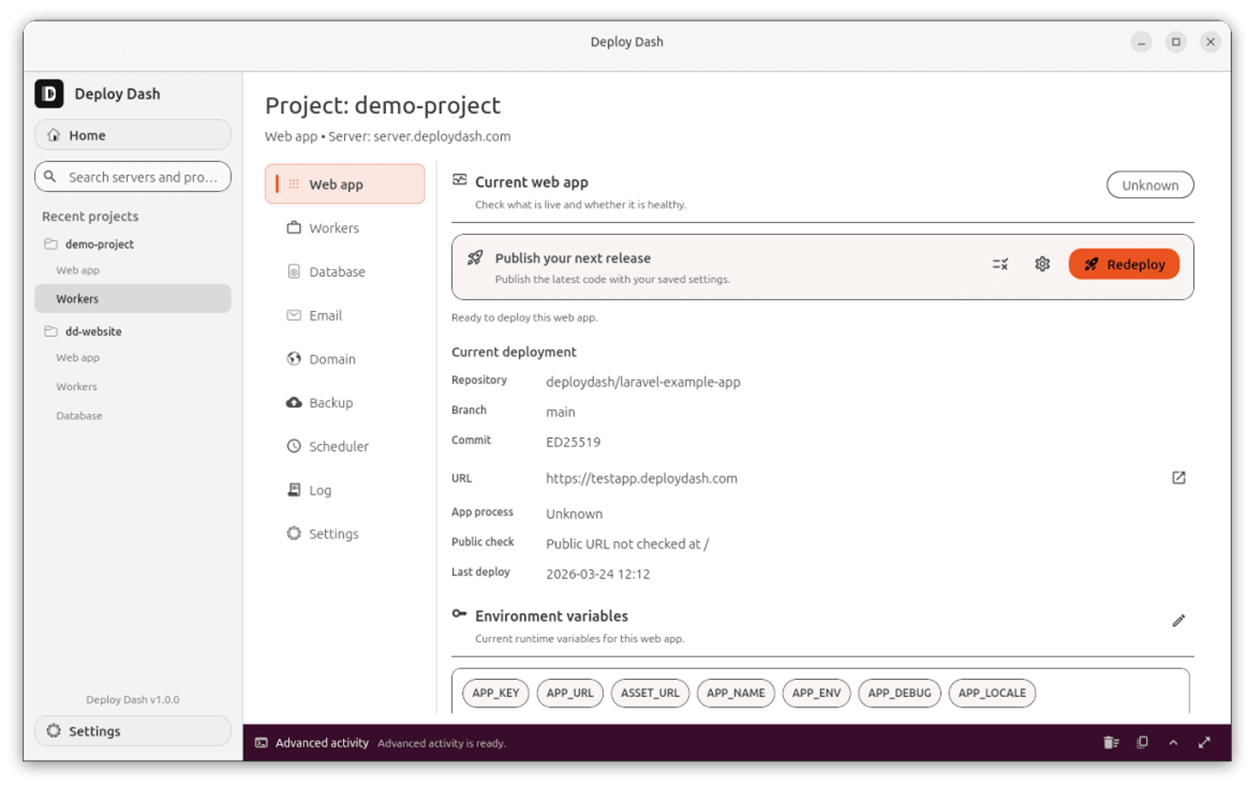Click the Current web app header icon

point(459,180)
